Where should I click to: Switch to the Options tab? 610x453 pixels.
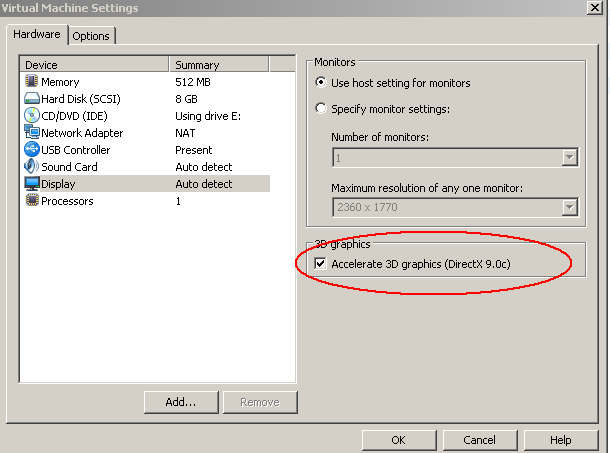[x=91, y=36]
